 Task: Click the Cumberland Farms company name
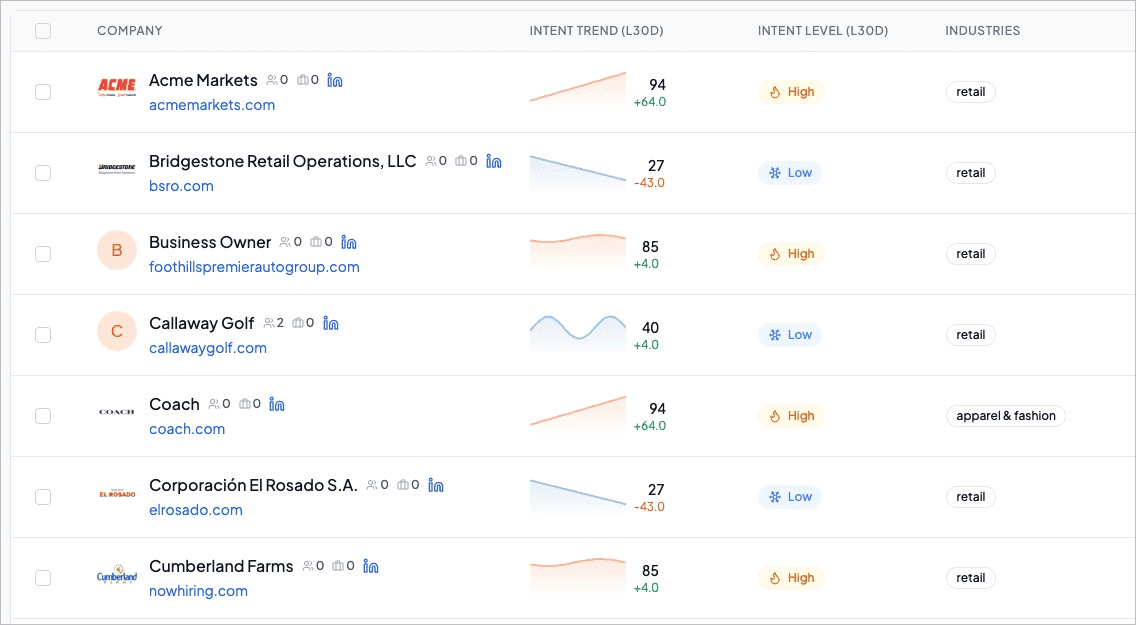coord(221,567)
